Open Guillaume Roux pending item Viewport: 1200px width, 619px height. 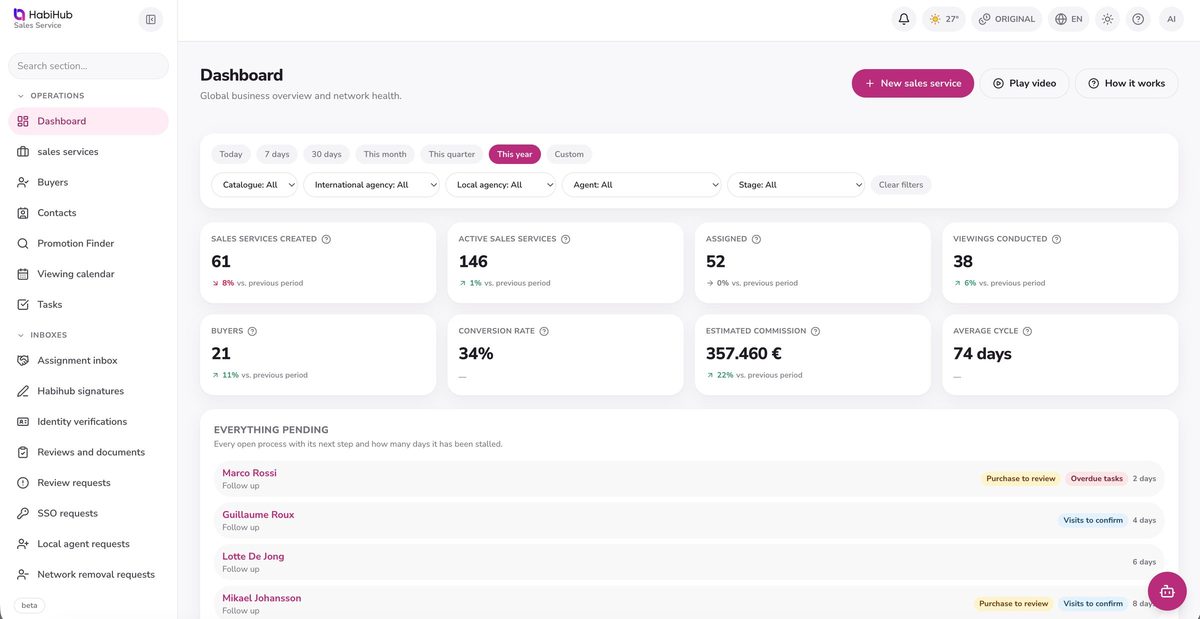pyautogui.click(x=689, y=520)
